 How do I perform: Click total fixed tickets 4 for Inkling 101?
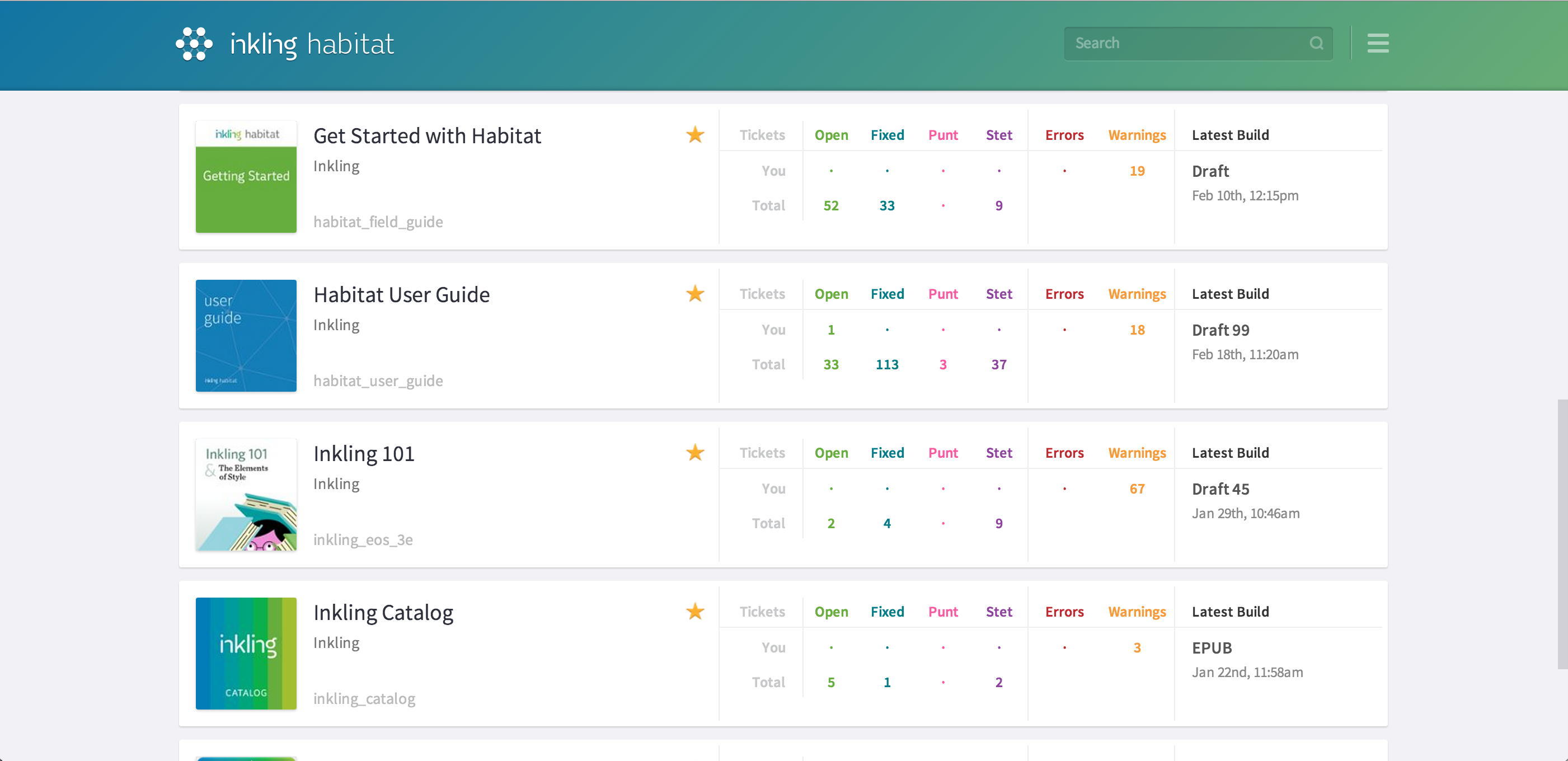pyautogui.click(x=887, y=524)
